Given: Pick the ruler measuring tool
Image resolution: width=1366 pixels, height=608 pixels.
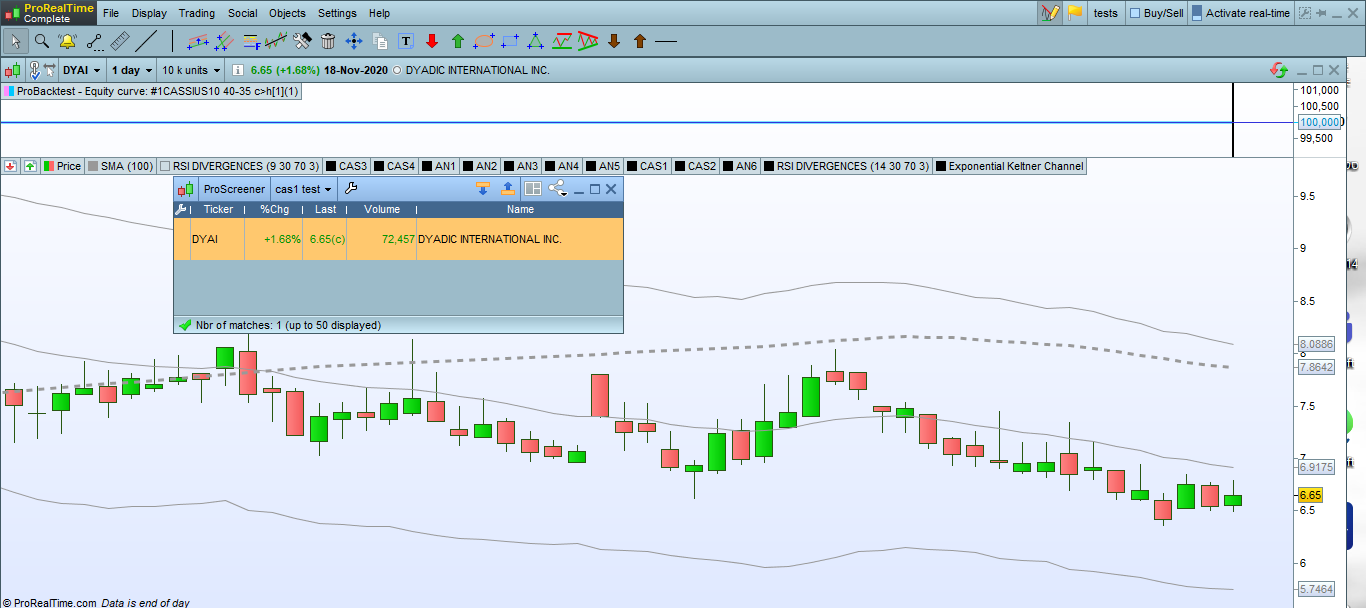Looking at the screenshot, I should [119, 41].
